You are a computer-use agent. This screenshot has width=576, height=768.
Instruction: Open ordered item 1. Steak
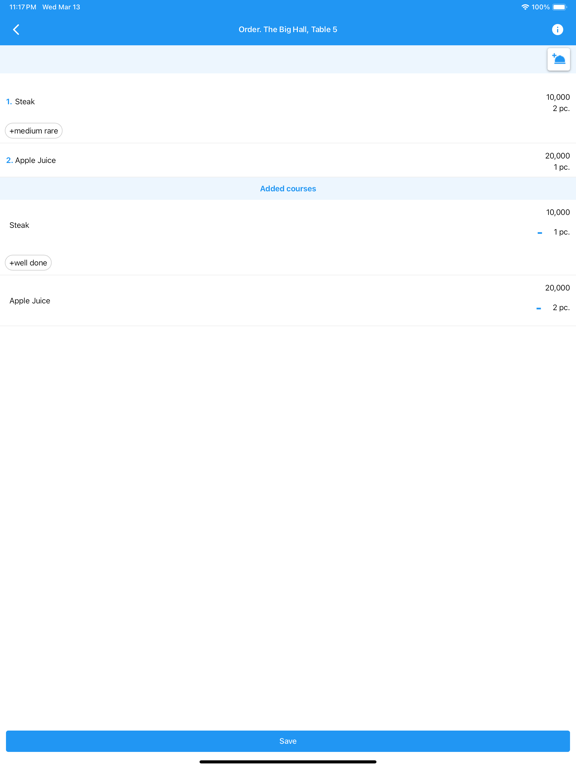288,109
